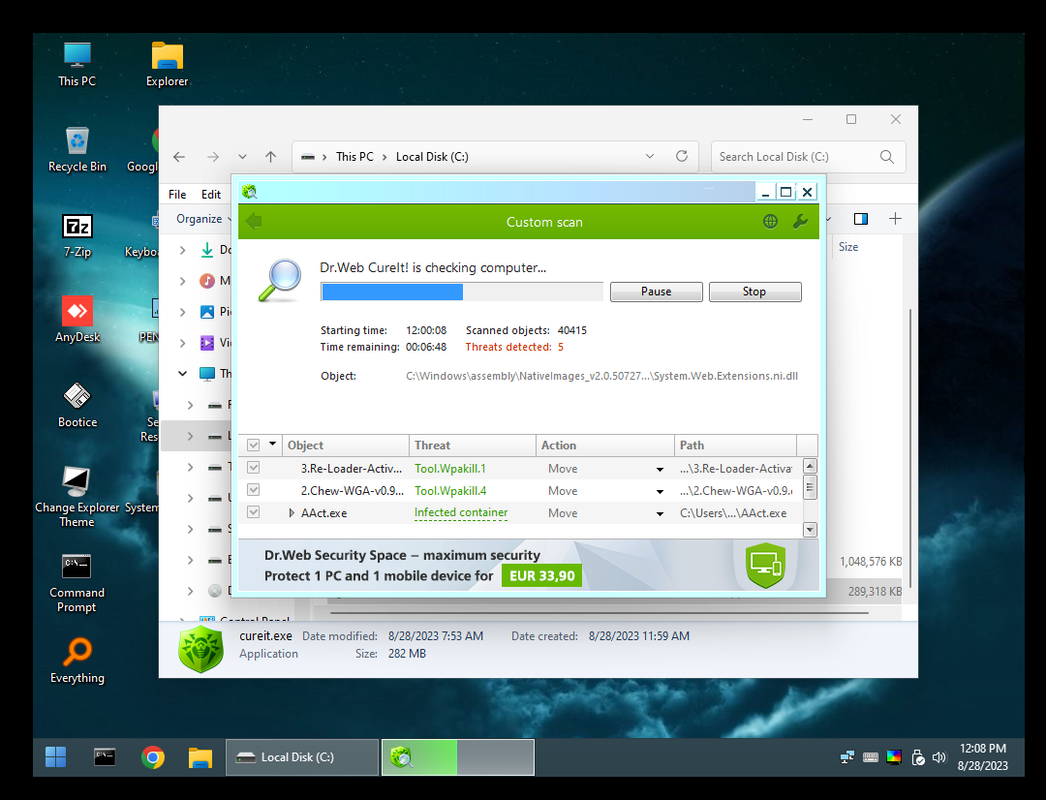
Task: Stop the Dr.Web scan
Action: [x=754, y=292]
